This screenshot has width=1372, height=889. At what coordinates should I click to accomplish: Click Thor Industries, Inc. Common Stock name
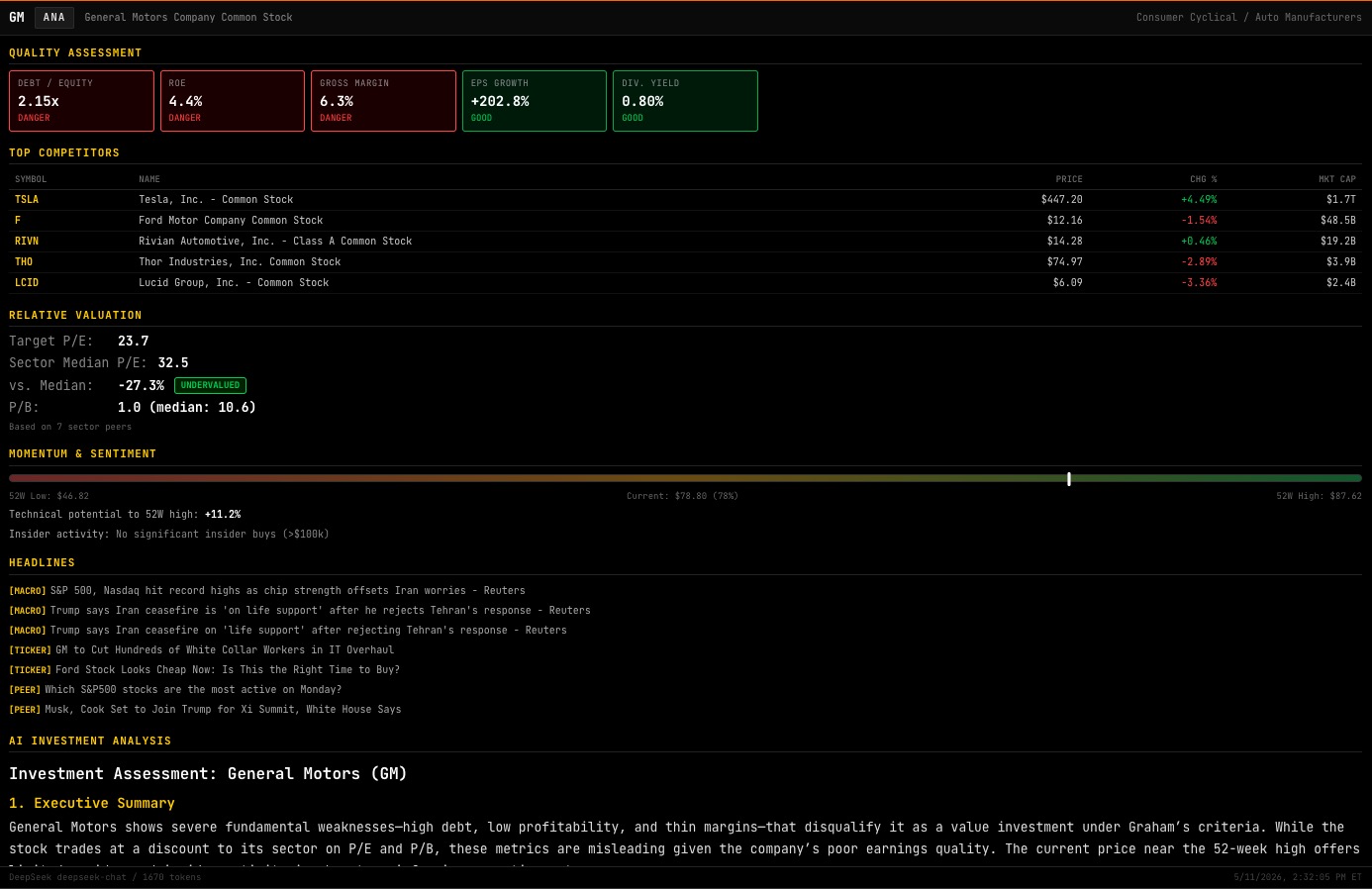coord(240,262)
